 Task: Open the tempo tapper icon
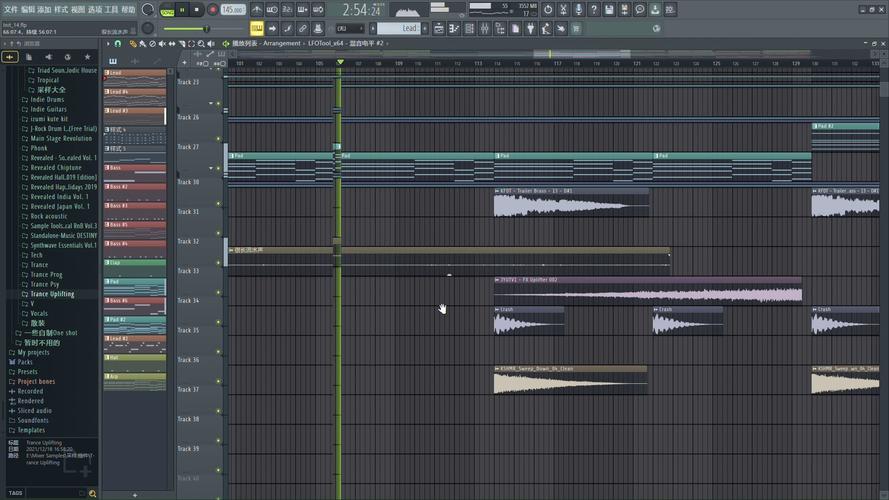[546, 28]
